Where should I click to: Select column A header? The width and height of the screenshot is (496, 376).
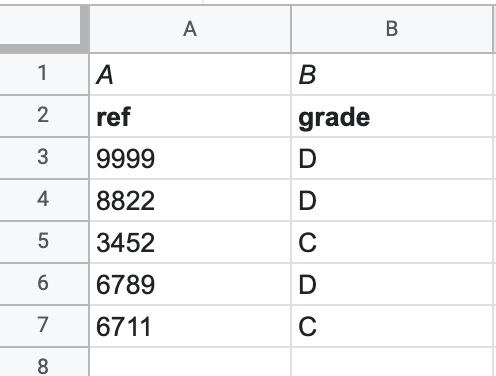pyautogui.click(x=190, y=29)
